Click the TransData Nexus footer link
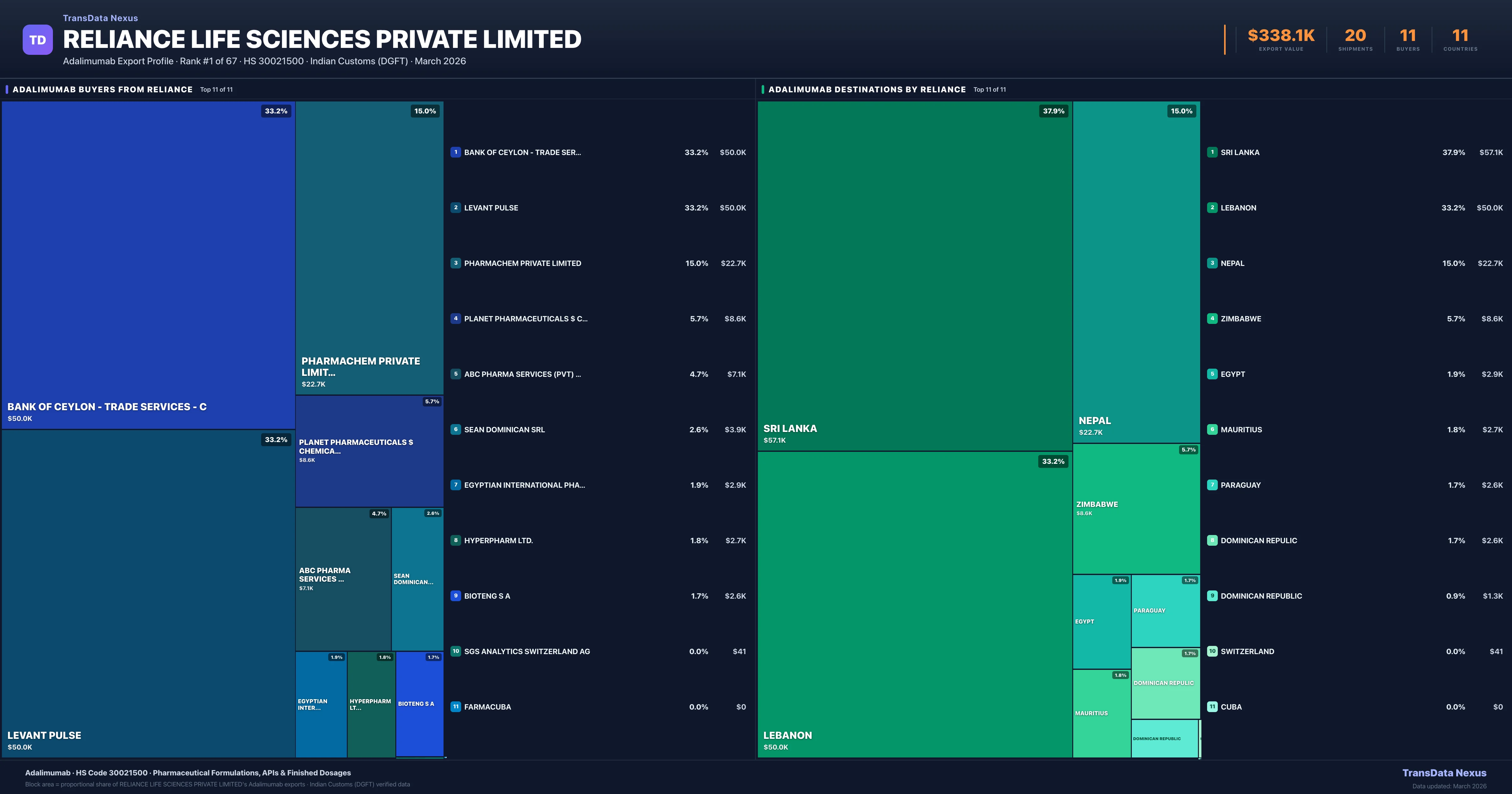This screenshot has width=1512, height=794. click(1445, 773)
